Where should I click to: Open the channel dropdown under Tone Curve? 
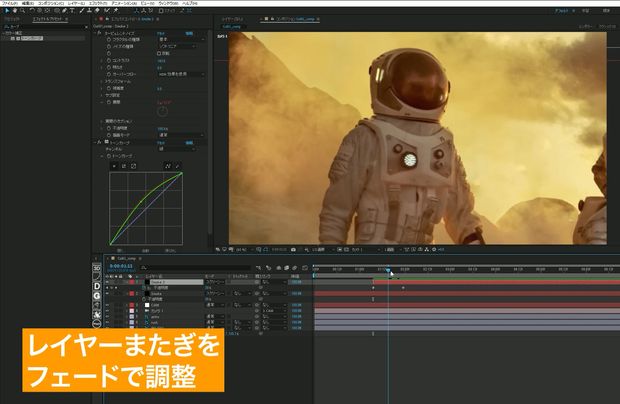point(177,149)
